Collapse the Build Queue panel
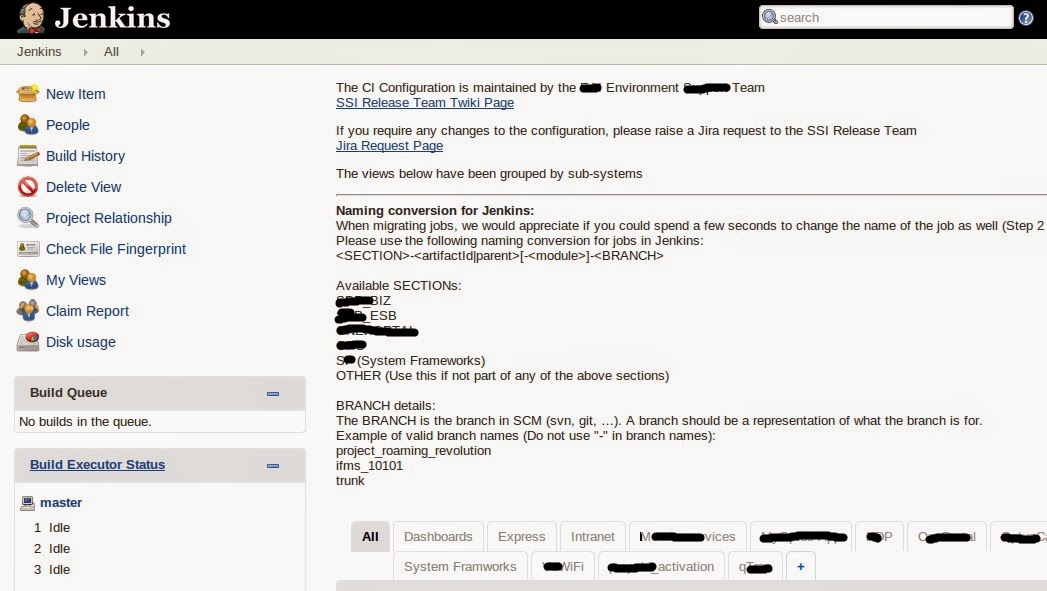 coord(272,393)
